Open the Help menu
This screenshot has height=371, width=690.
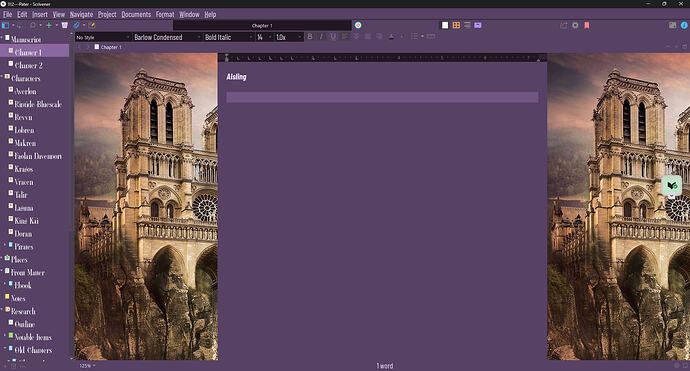(210, 15)
